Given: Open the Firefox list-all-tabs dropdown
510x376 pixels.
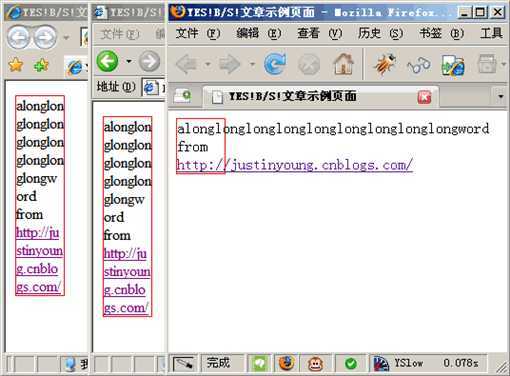Looking at the screenshot, I should [500, 96].
